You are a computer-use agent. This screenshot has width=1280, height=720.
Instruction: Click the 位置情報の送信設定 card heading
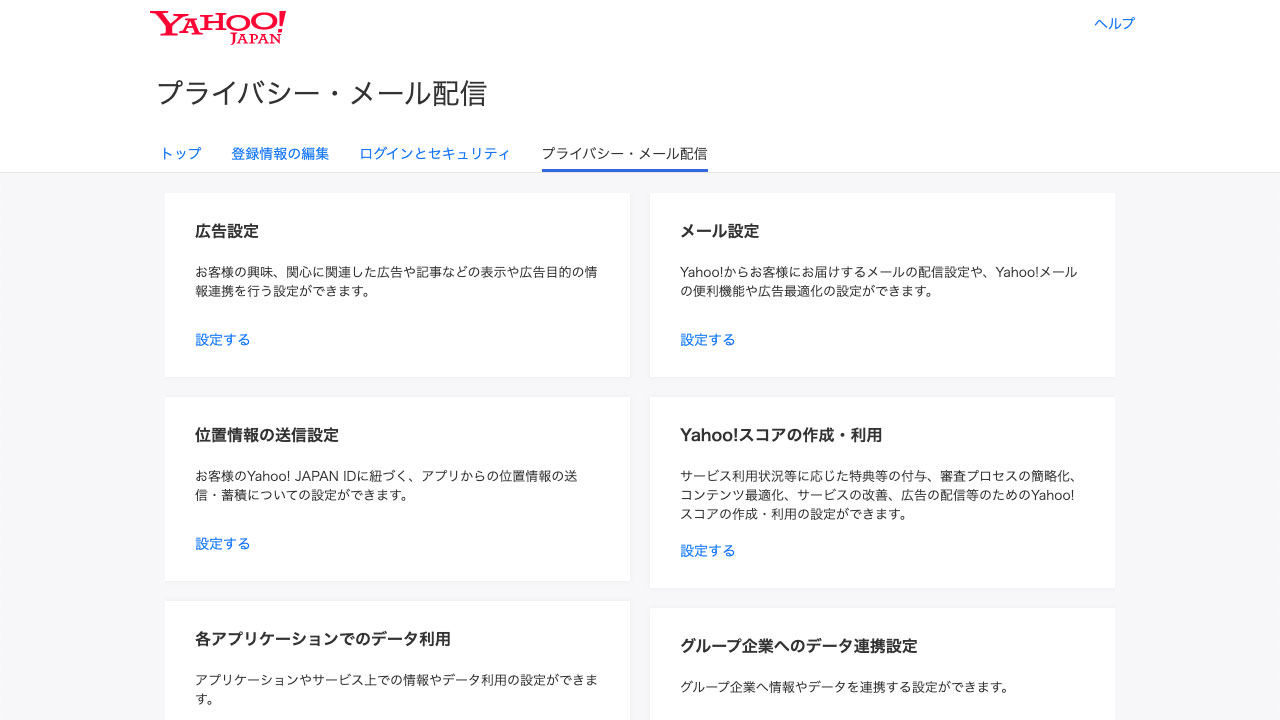pos(267,435)
